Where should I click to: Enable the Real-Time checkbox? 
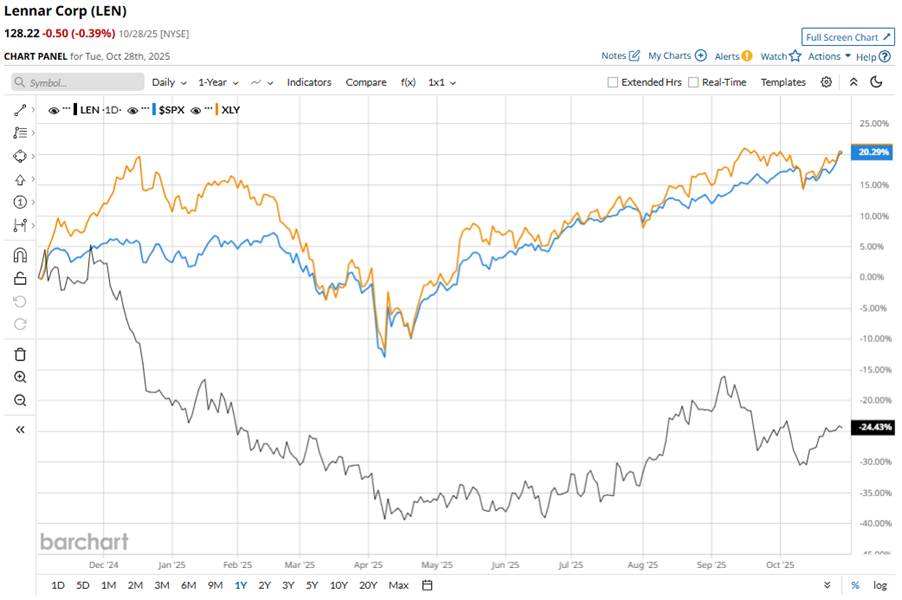tap(694, 82)
